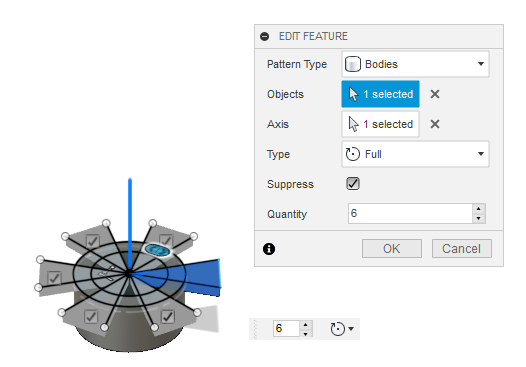
Task: Click the Quantity input field
Action: [x=410, y=213]
